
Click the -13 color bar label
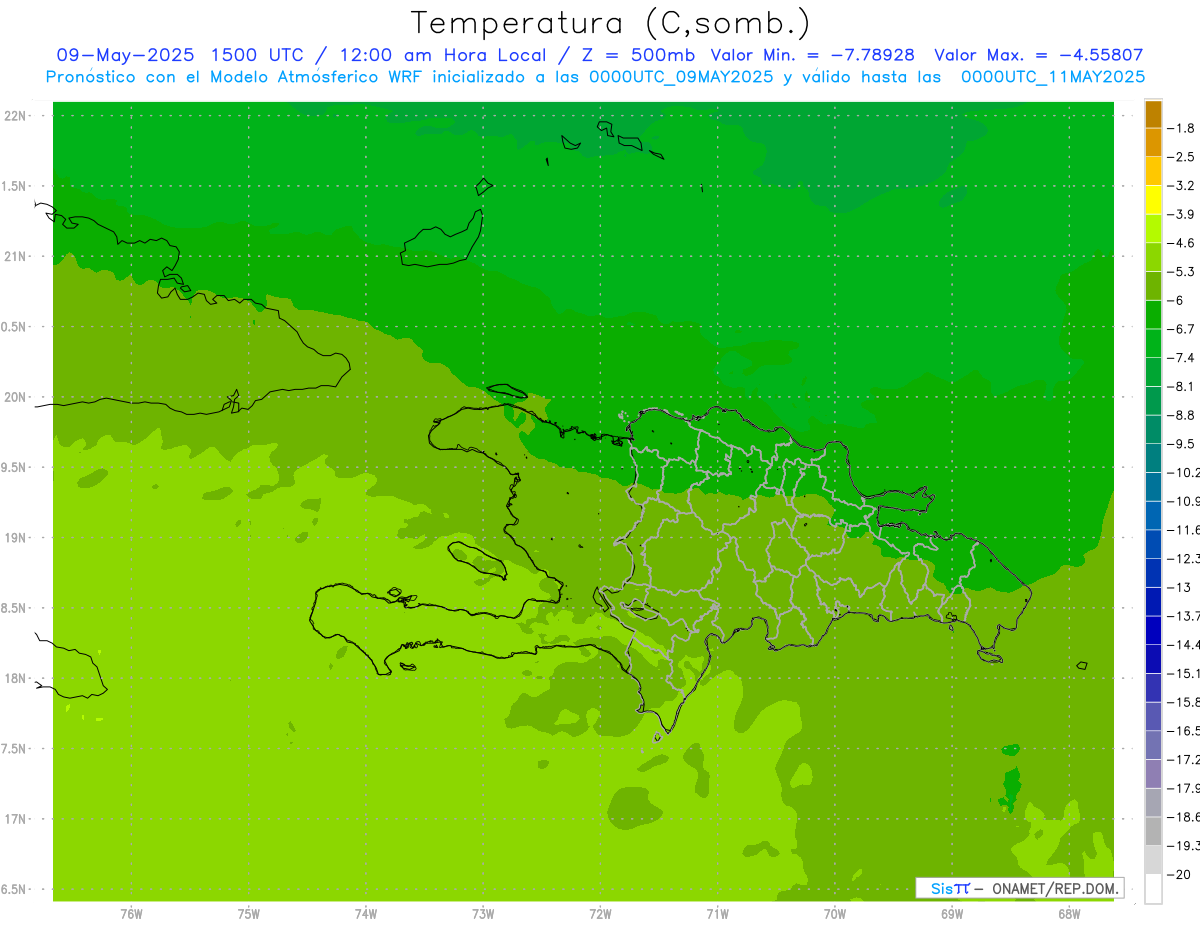click(1180, 587)
